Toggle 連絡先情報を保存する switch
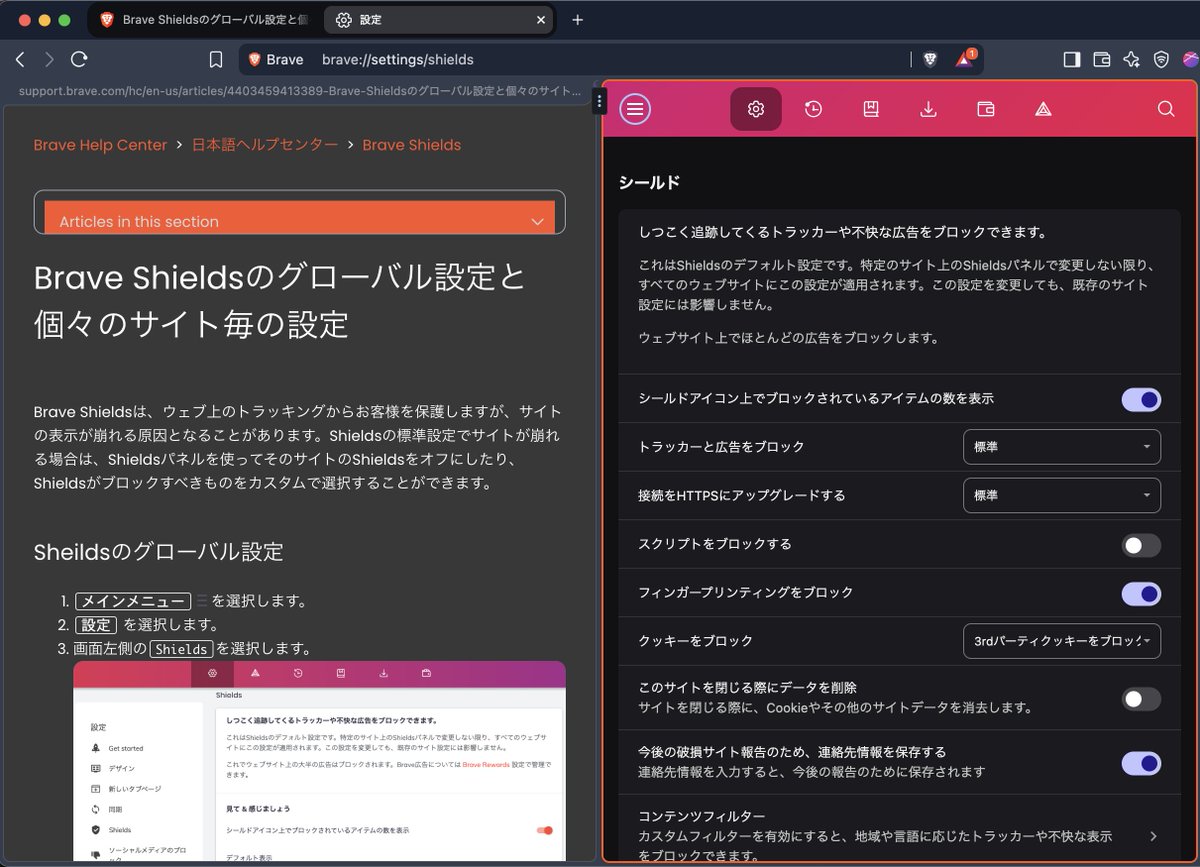 tap(1141, 763)
